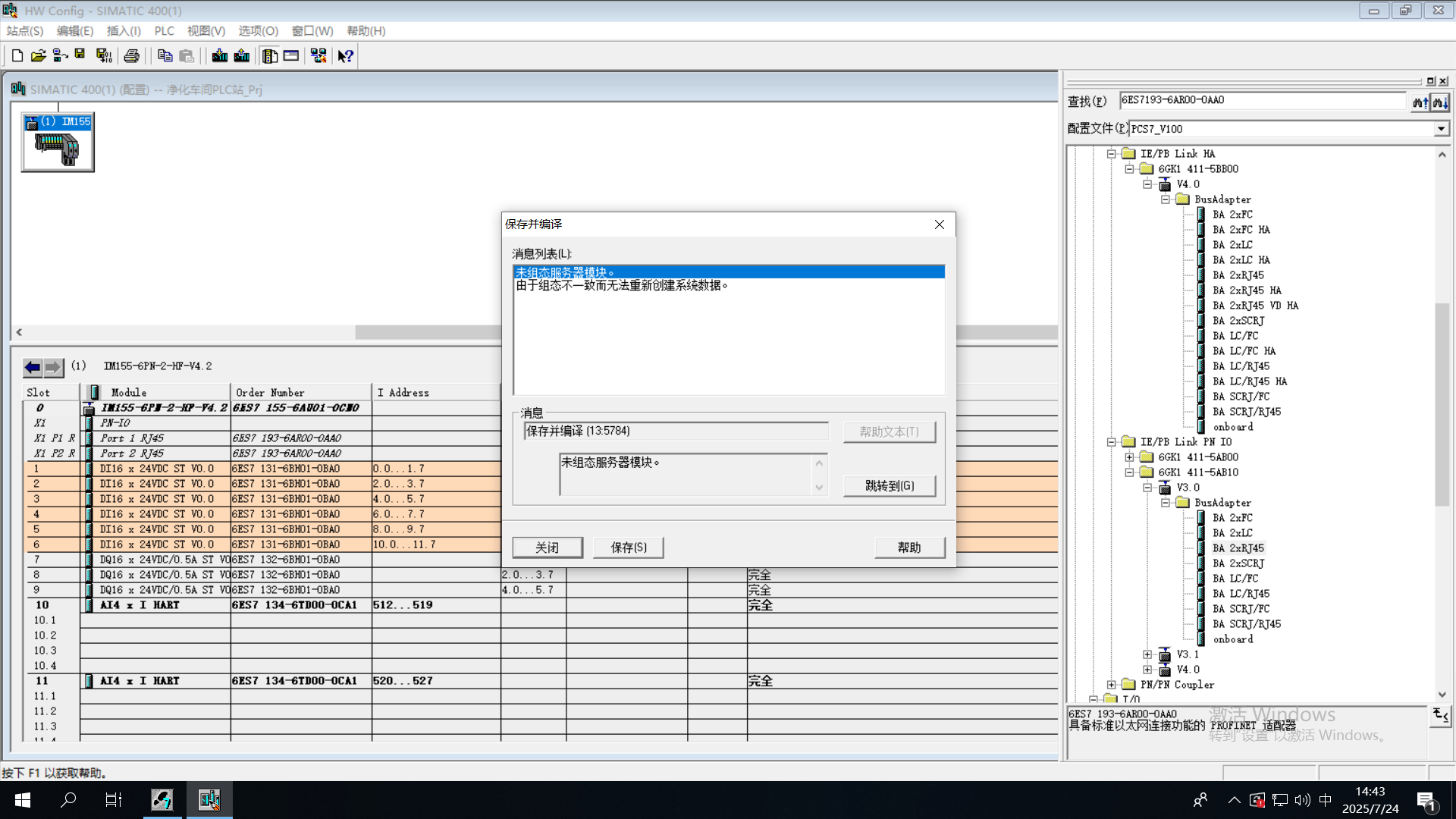1456x819 pixels.
Task: Click the message text box scroll down arrow
Action: tap(819, 487)
